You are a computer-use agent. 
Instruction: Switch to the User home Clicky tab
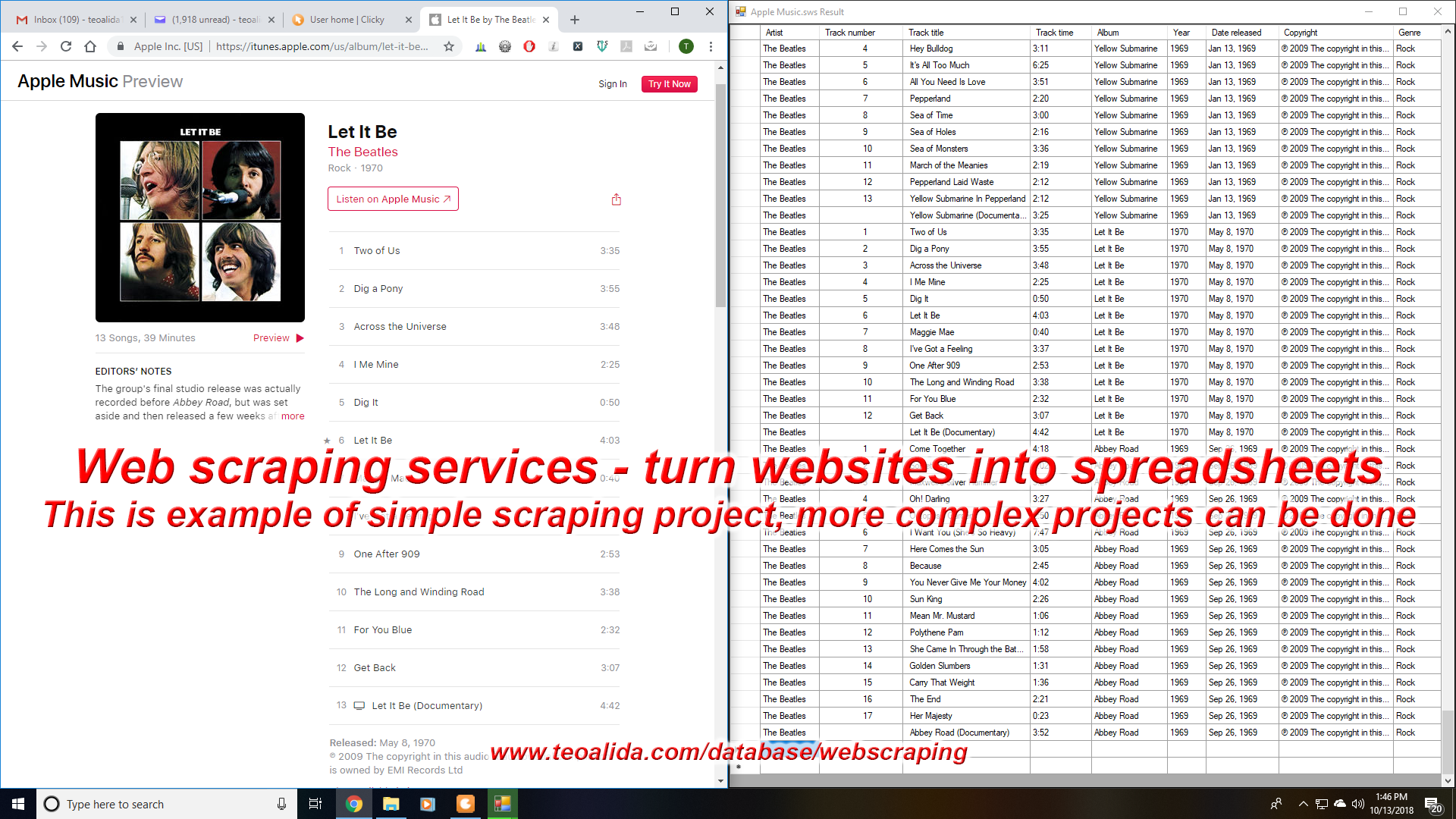347,20
